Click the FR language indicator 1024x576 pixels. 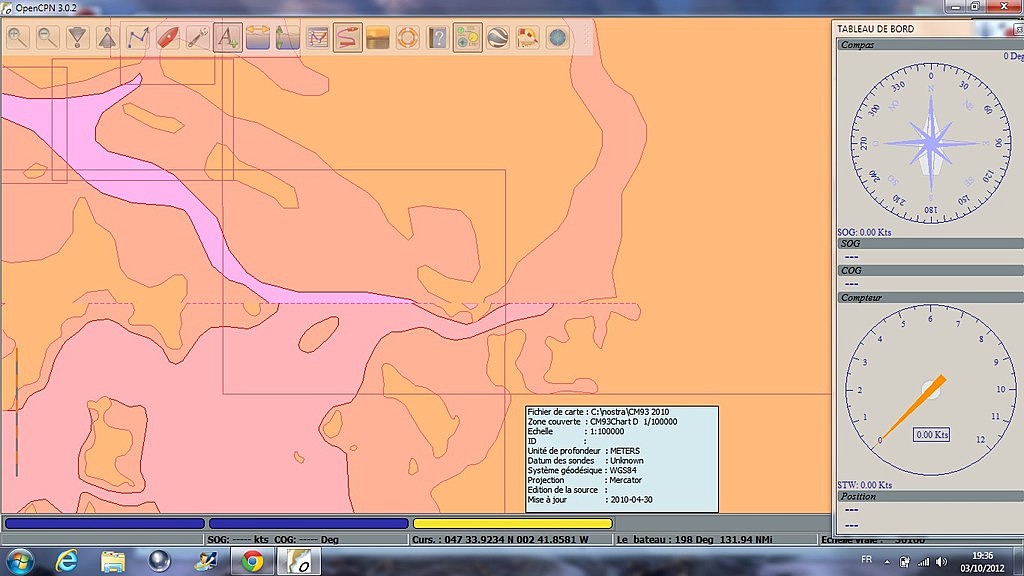point(866,559)
